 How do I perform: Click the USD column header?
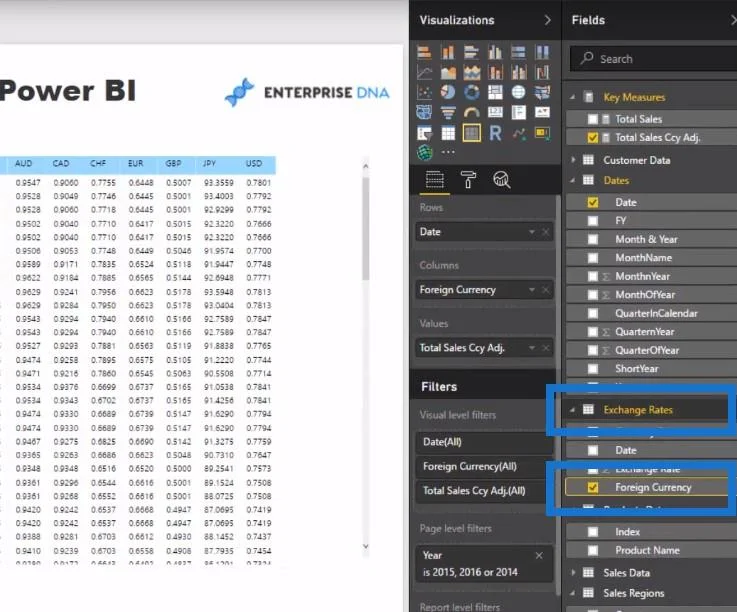click(x=254, y=163)
